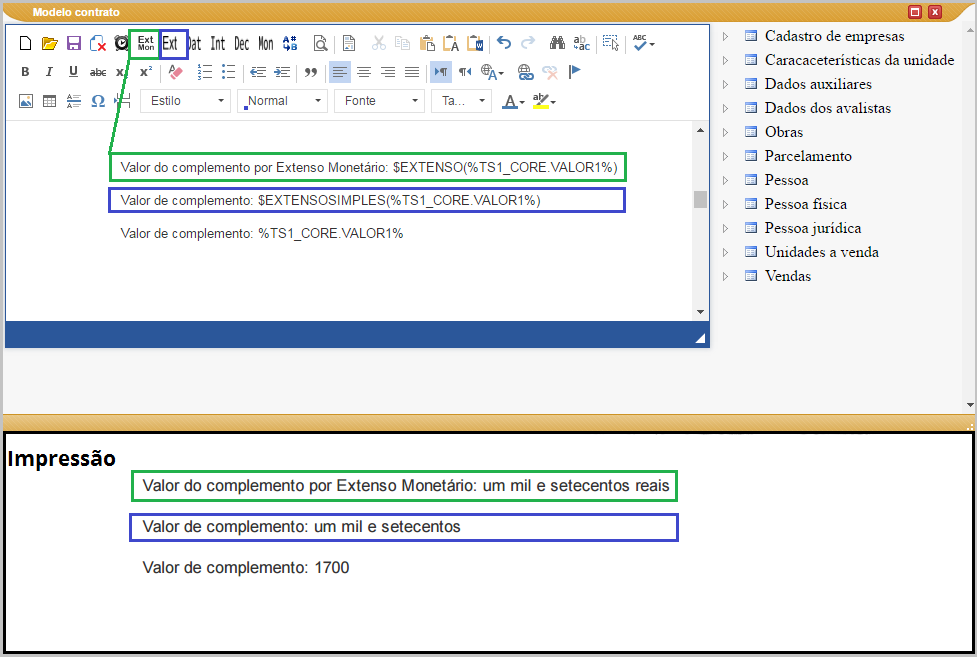Viewport: 977px width, 657px height.
Task: Toggle italic formatting
Action: [49, 72]
